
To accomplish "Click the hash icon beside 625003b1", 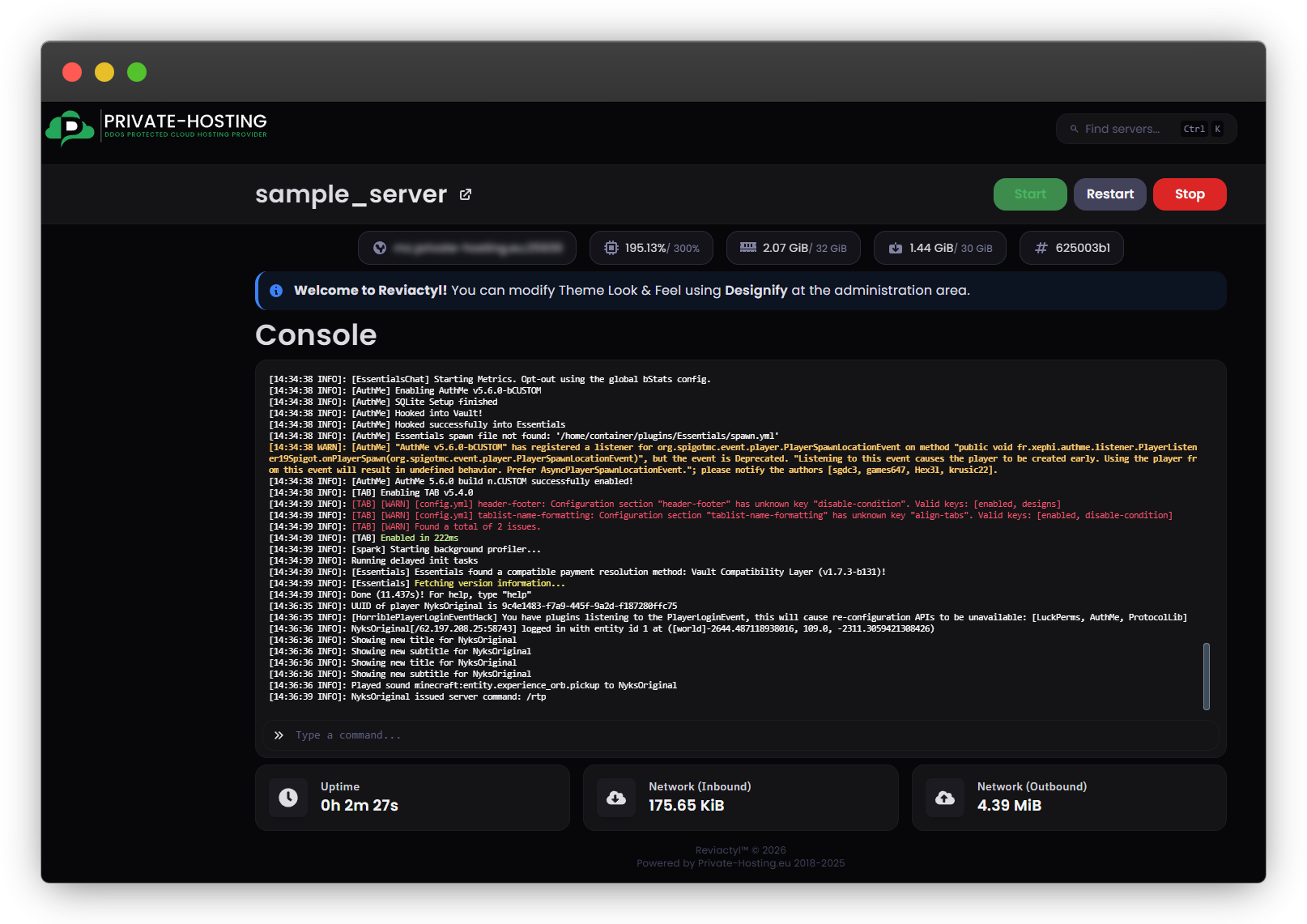I will [x=1041, y=248].
